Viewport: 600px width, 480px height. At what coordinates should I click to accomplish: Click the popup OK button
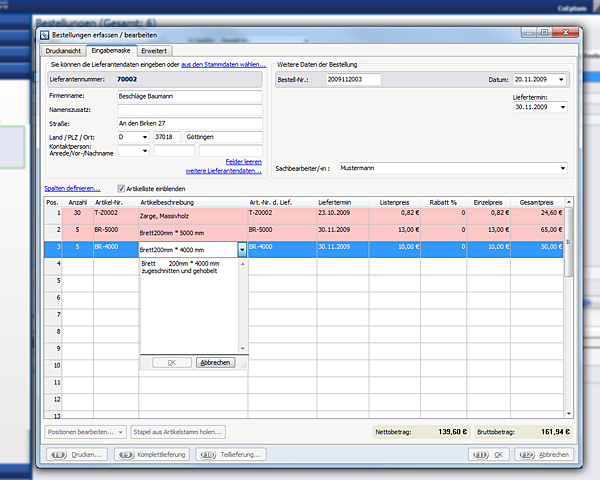pos(172,362)
